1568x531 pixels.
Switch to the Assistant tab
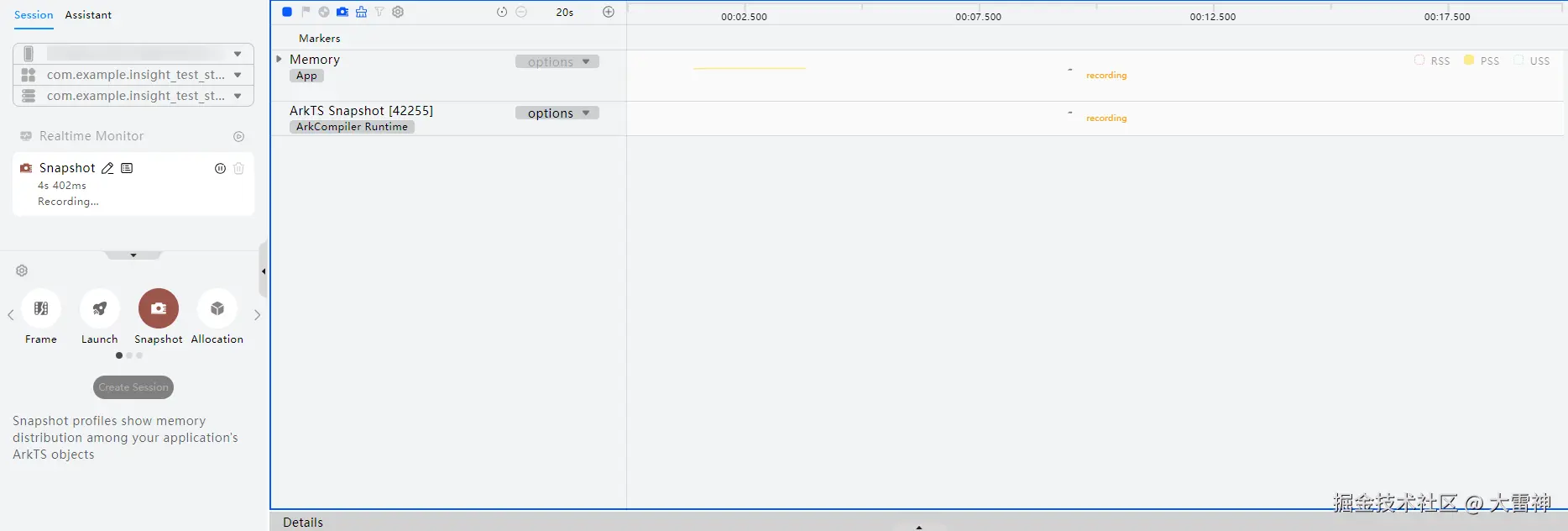click(x=88, y=15)
